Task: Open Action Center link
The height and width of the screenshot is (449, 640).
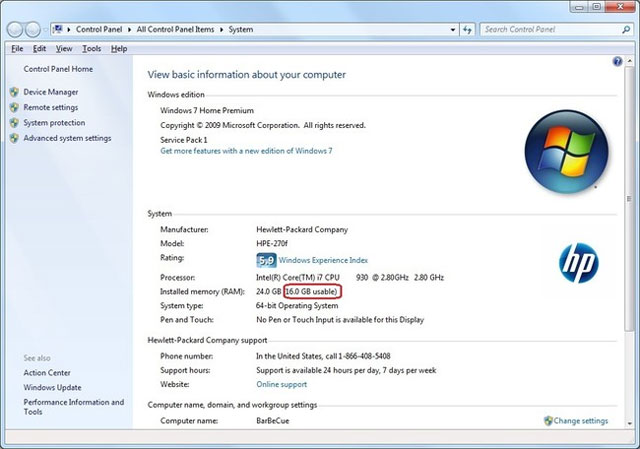Action: pos(47,373)
